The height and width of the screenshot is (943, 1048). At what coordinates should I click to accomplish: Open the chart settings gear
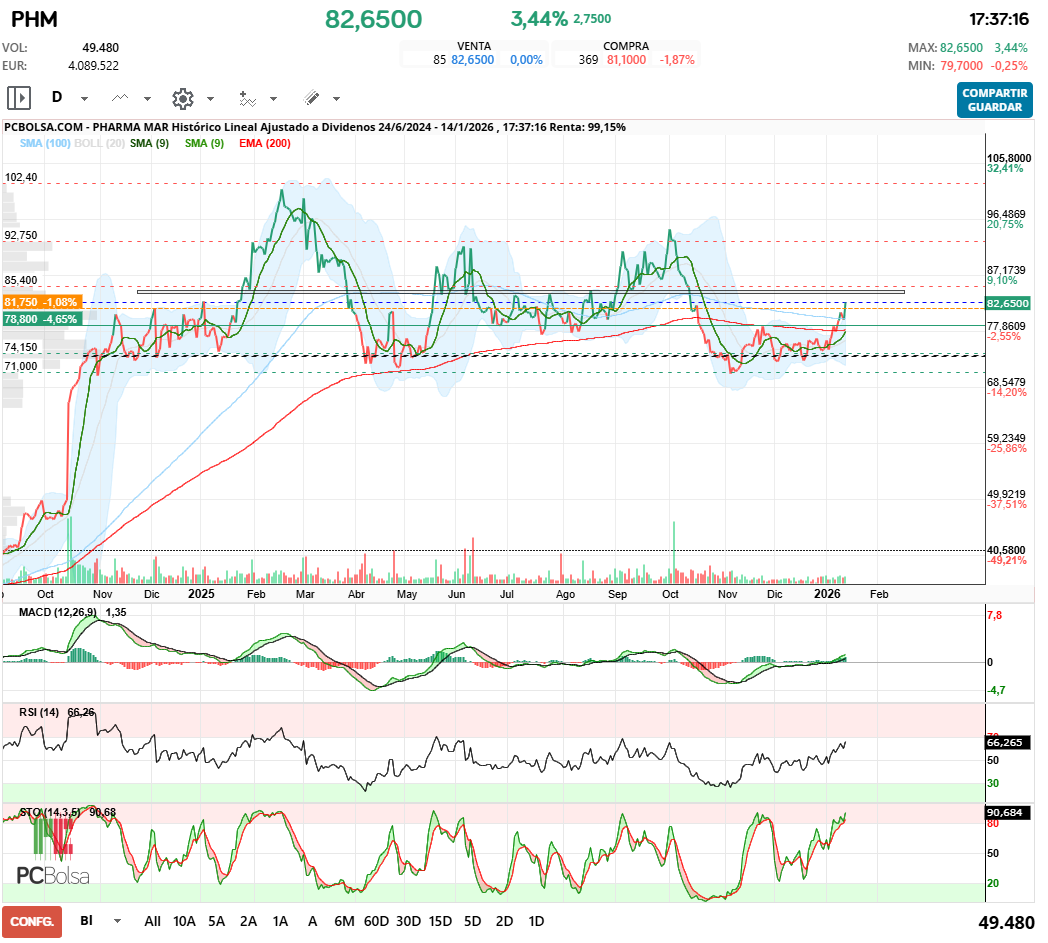point(182,98)
